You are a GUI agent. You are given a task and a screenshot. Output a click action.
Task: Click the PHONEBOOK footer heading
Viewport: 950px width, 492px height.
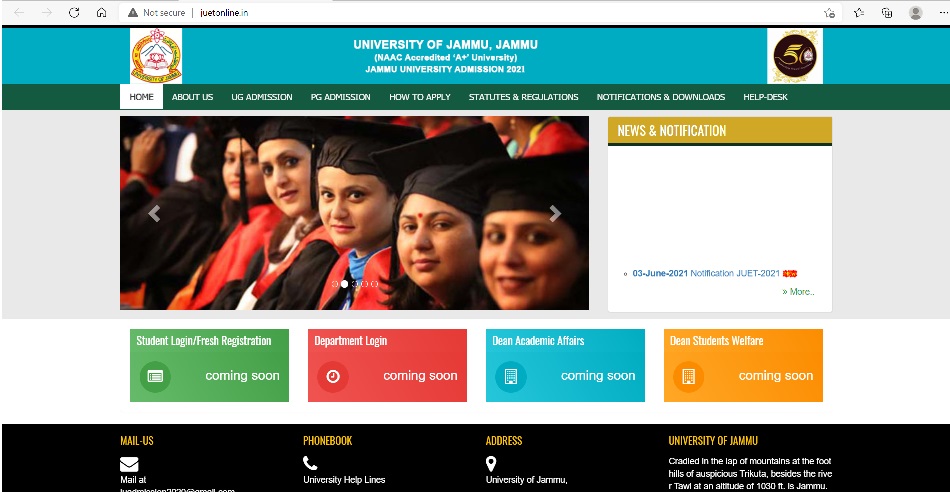328,441
